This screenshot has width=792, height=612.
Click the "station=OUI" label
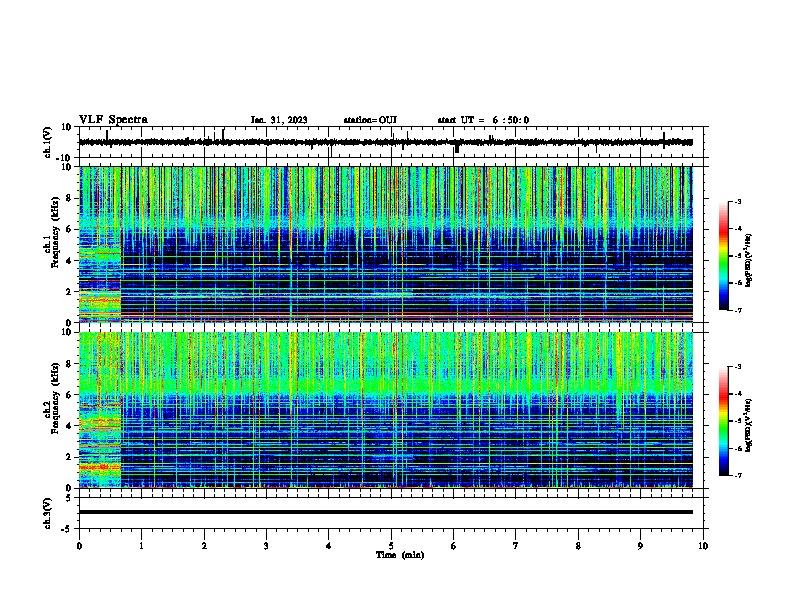point(370,120)
